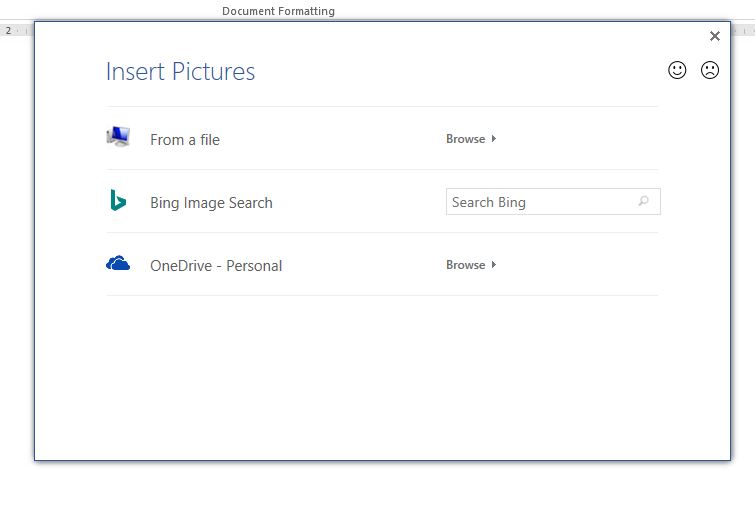The width and height of the screenshot is (755, 507).
Task: Select the Bing Image Search label
Action: coord(211,203)
